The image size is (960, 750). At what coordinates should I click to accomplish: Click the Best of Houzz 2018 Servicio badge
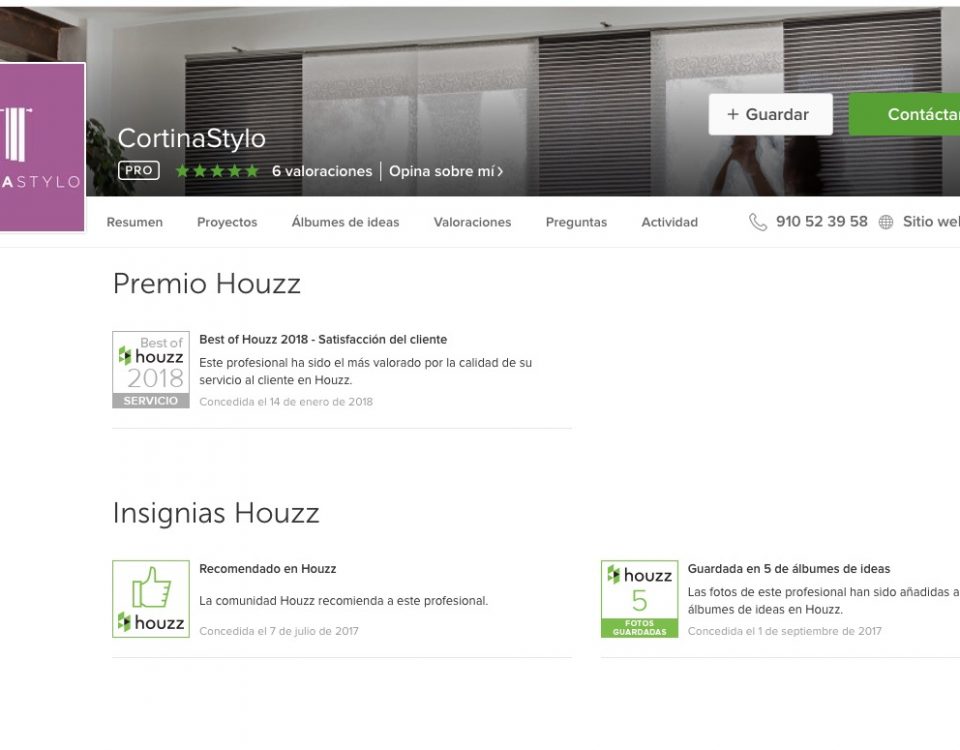(x=151, y=370)
